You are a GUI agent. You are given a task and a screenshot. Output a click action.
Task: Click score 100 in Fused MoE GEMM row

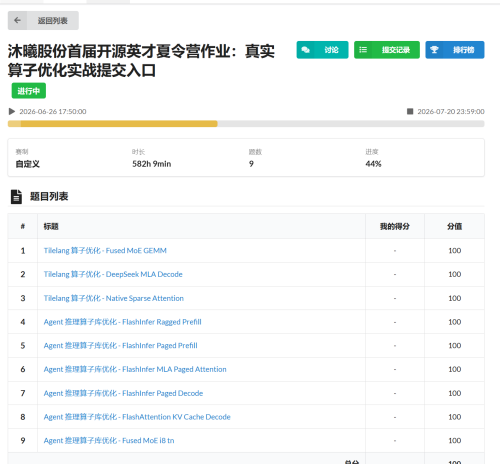(x=455, y=250)
